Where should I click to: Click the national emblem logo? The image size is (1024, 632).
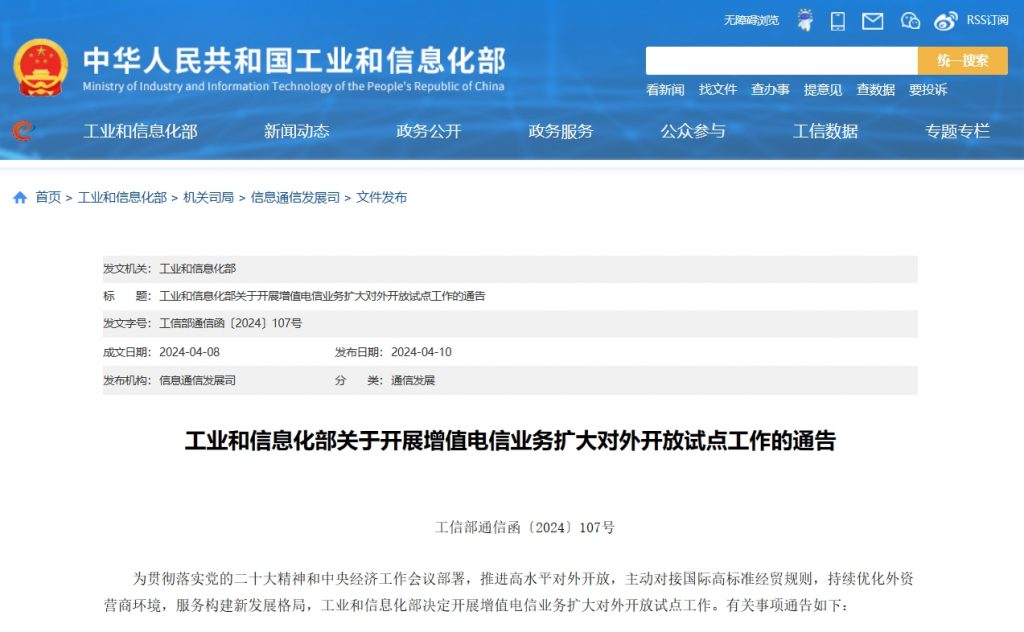[x=41, y=68]
